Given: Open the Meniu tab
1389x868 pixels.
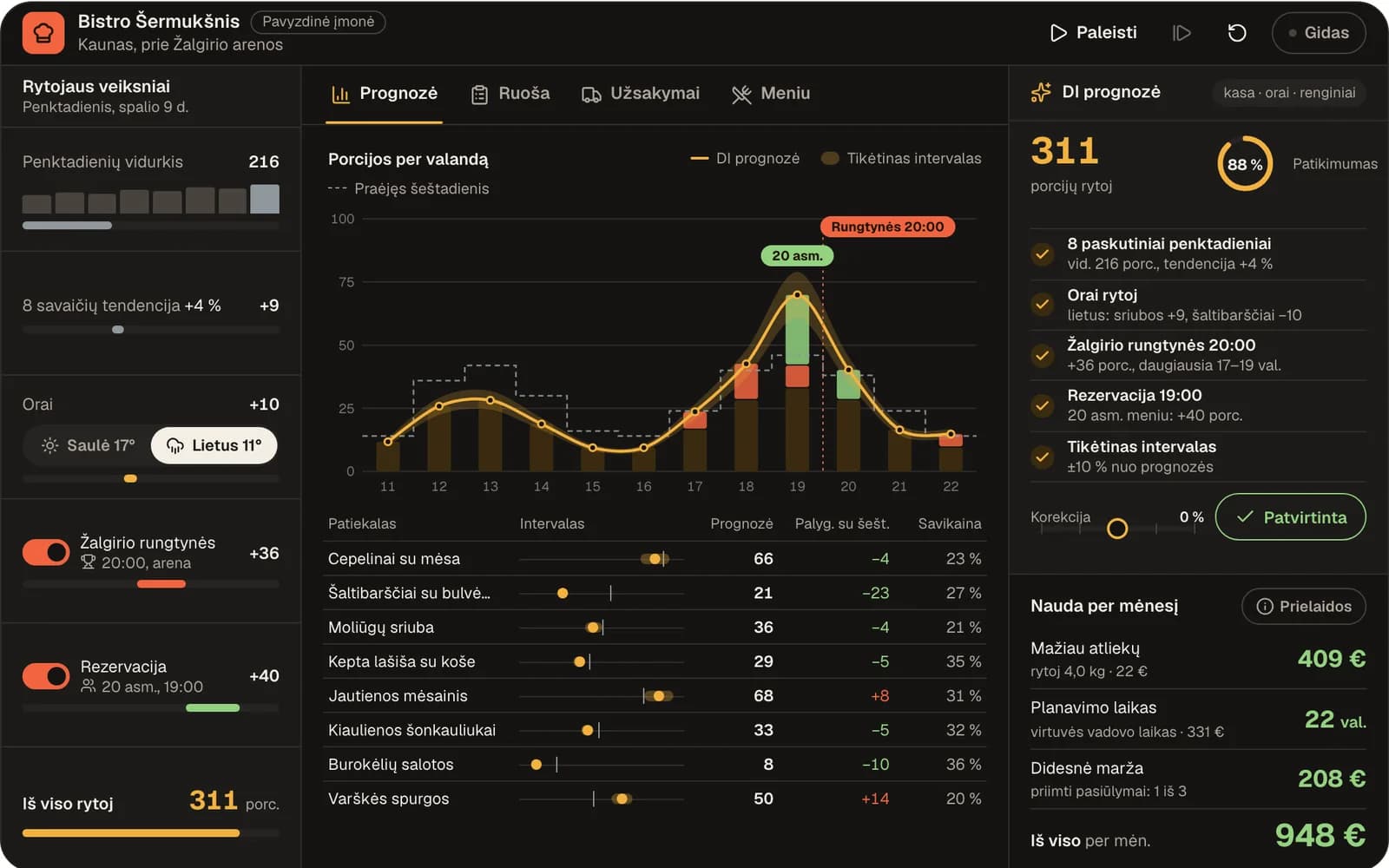Looking at the screenshot, I should [771, 94].
